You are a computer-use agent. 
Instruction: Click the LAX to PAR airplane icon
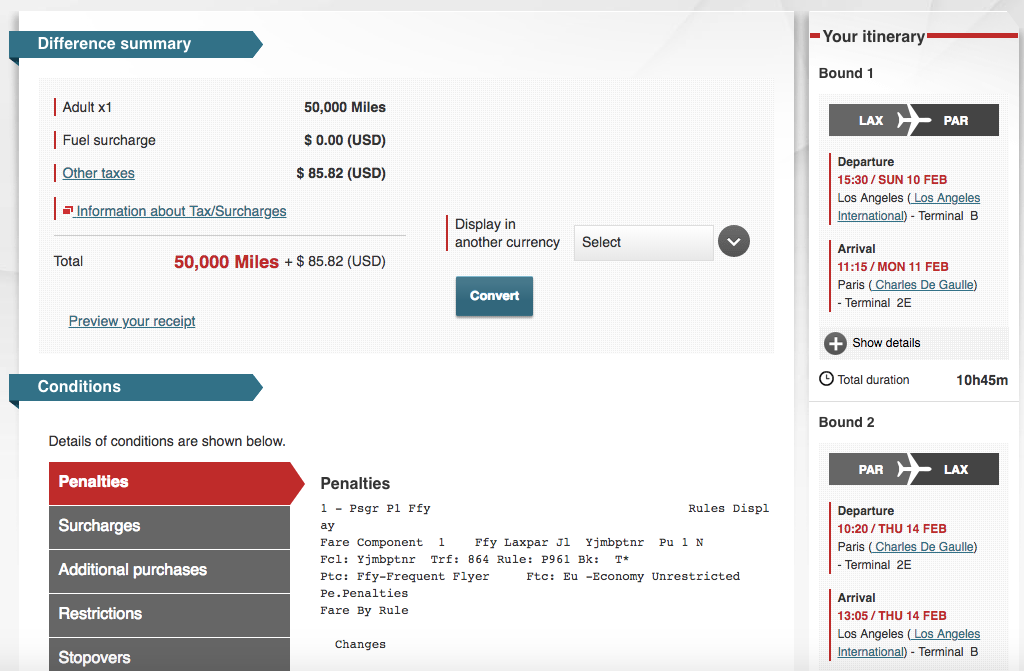point(913,120)
